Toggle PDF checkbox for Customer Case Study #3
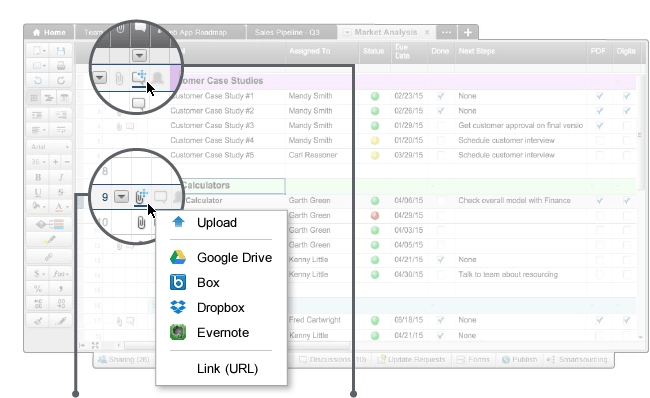 pyautogui.click(x=600, y=126)
